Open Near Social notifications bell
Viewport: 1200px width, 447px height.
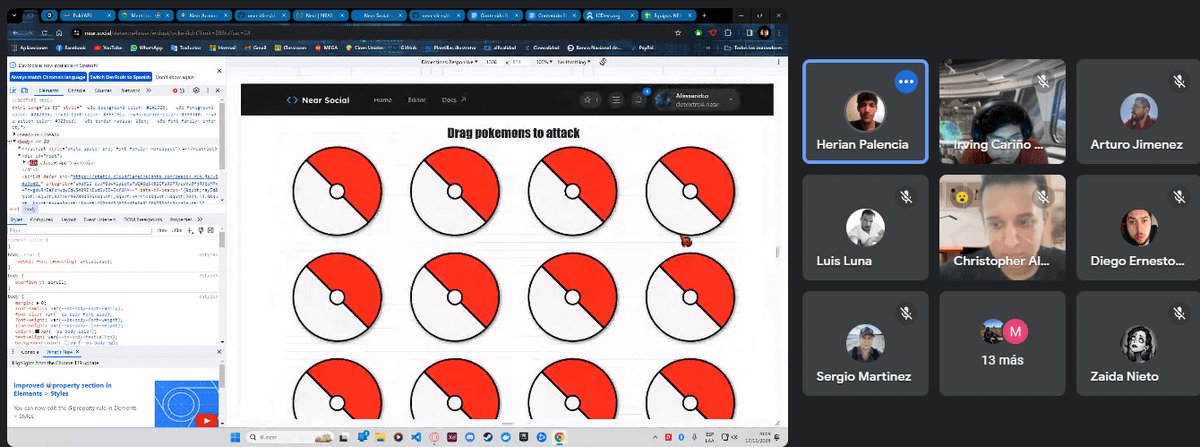coord(638,99)
